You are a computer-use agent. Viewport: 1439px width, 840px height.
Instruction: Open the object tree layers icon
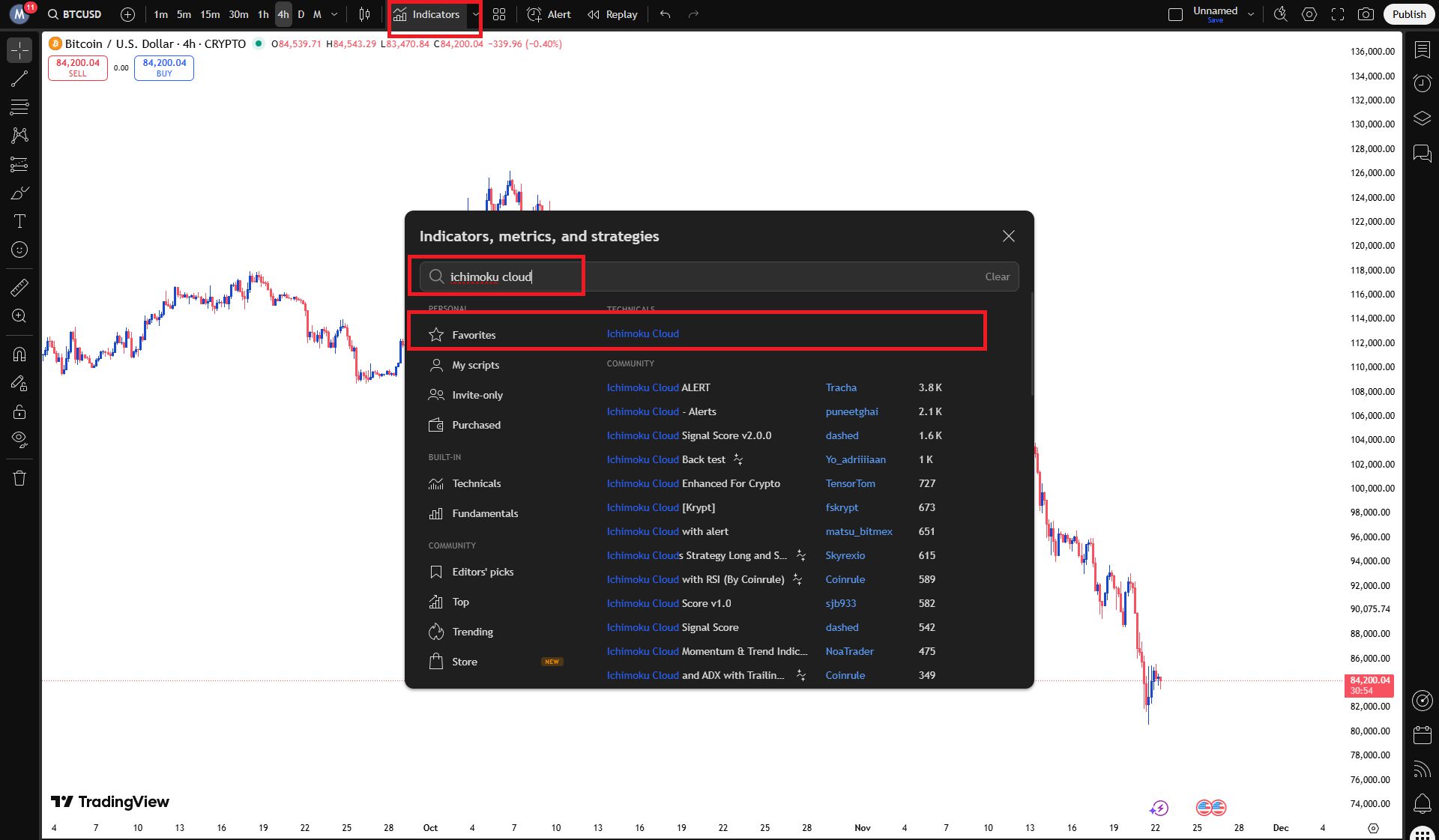[1422, 118]
